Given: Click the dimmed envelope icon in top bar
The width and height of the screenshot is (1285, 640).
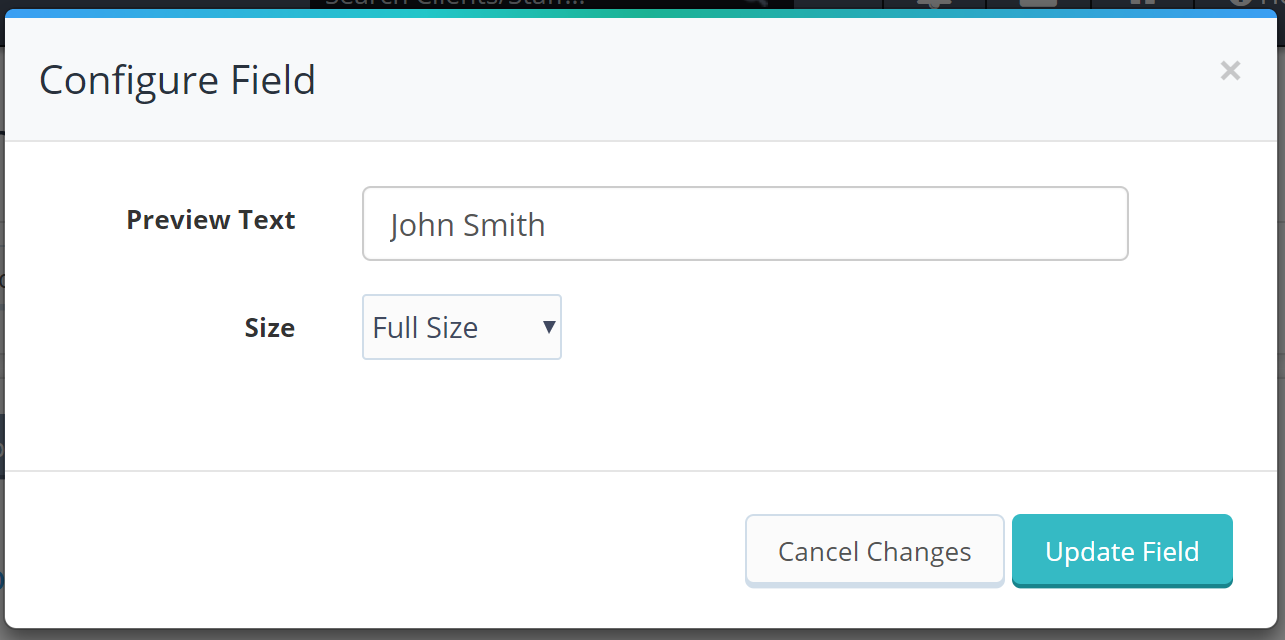Looking at the screenshot, I should coord(1038,4).
